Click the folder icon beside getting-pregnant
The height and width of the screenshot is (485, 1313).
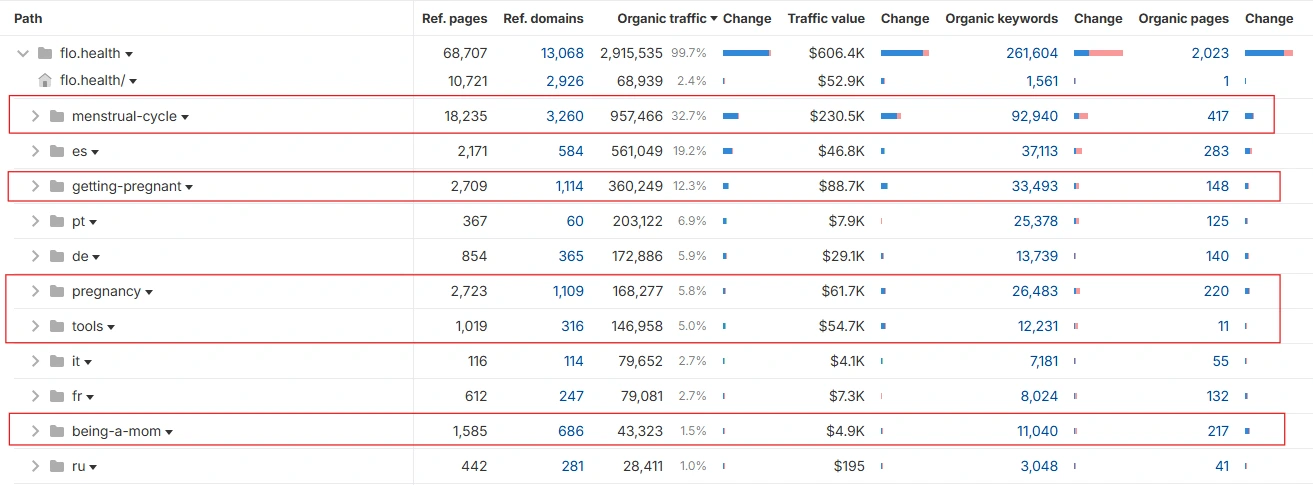56,186
